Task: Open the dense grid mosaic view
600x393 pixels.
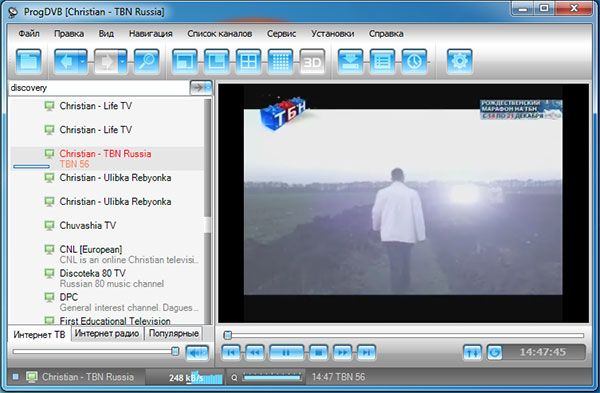Action: click(x=280, y=62)
